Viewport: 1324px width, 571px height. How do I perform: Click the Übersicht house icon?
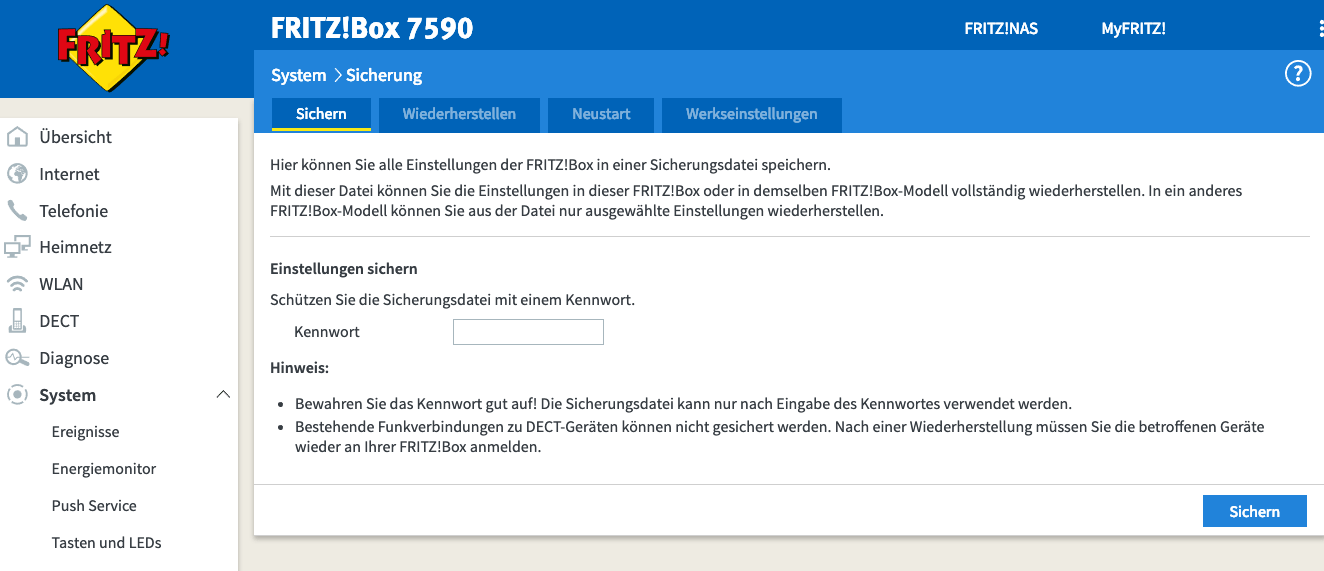click(18, 137)
